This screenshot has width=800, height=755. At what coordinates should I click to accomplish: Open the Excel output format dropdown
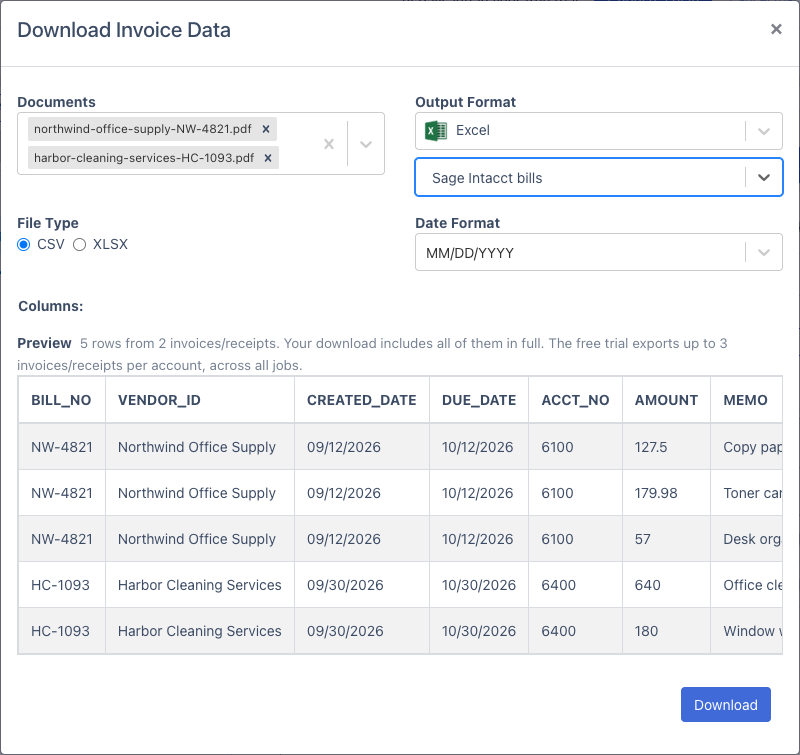click(x=763, y=131)
